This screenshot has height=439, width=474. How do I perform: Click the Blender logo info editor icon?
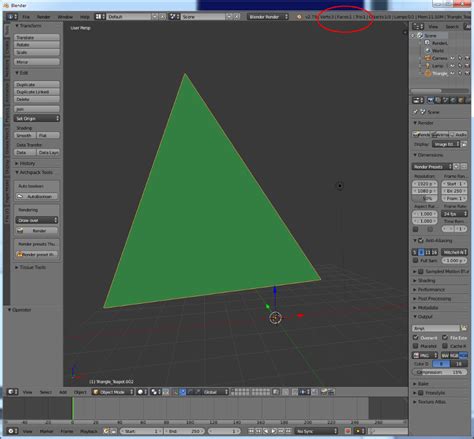click(x=11, y=16)
